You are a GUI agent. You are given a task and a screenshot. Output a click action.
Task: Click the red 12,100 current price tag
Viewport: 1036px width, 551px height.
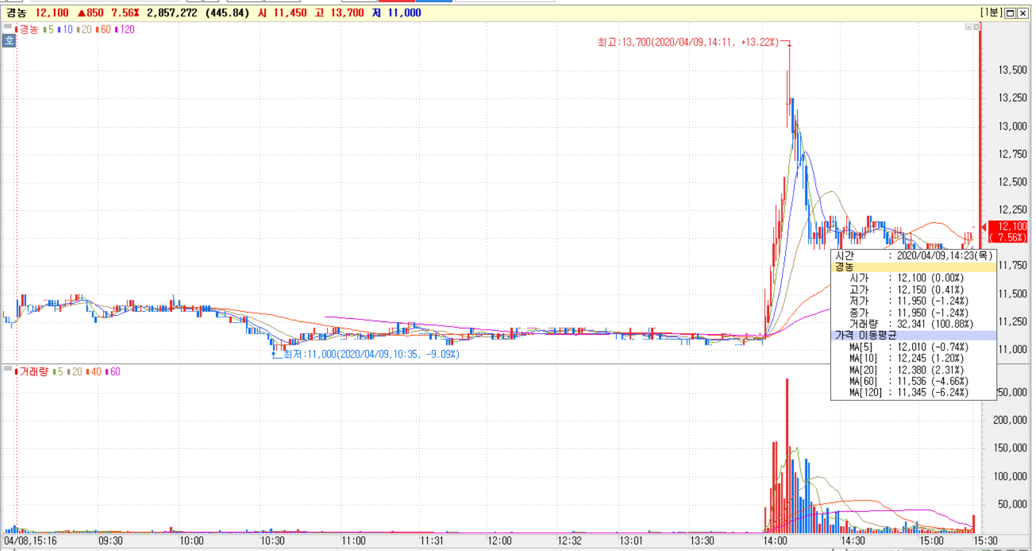coord(1009,232)
